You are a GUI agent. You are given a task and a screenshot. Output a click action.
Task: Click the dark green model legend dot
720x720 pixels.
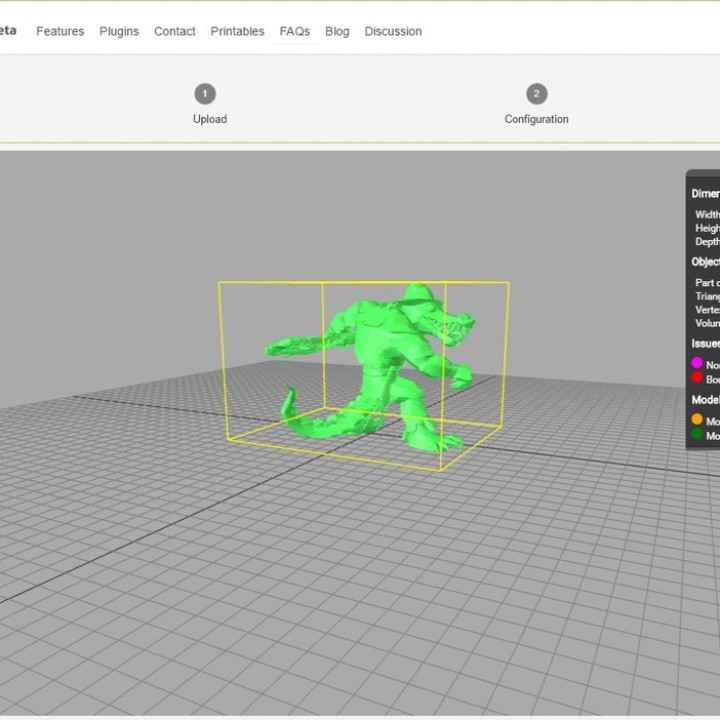697,435
